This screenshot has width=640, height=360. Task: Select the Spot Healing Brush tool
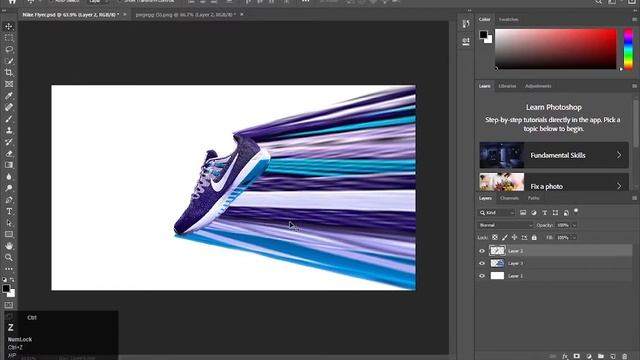pos(9,107)
